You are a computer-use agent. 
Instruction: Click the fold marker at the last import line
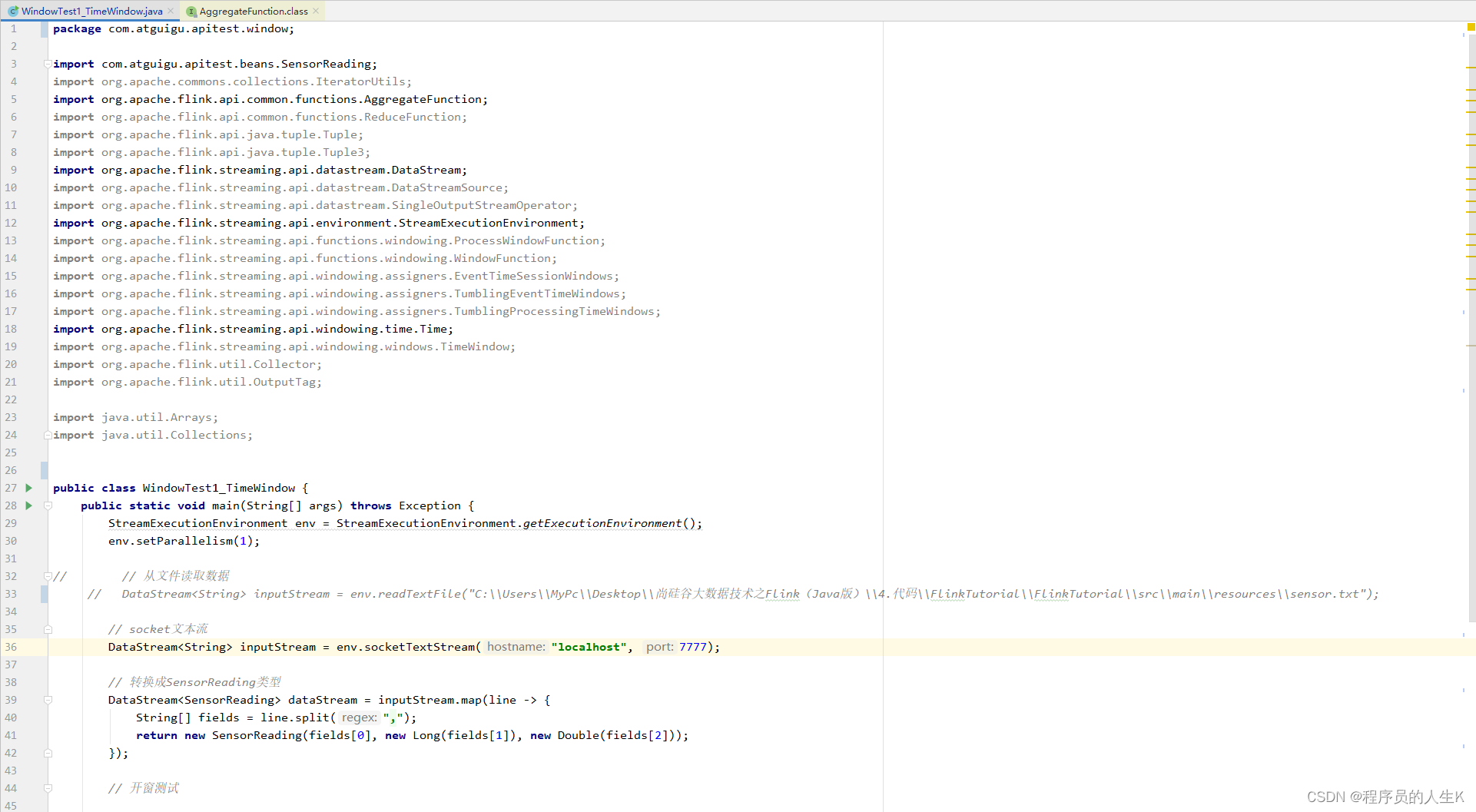(48, 435)
